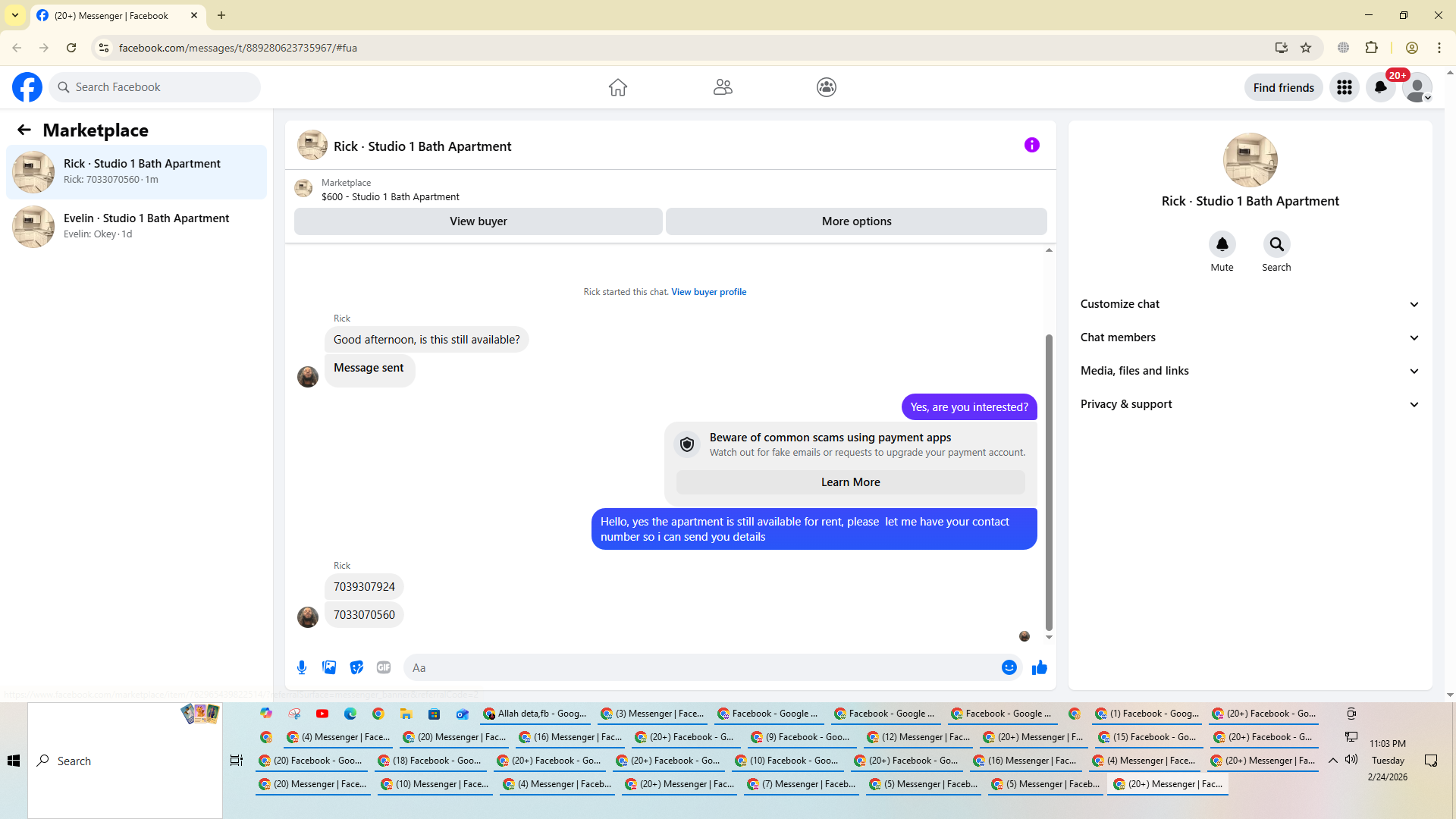Open the sticker picker icon
Screen dimensions: 1456x819
pos(356,667)
